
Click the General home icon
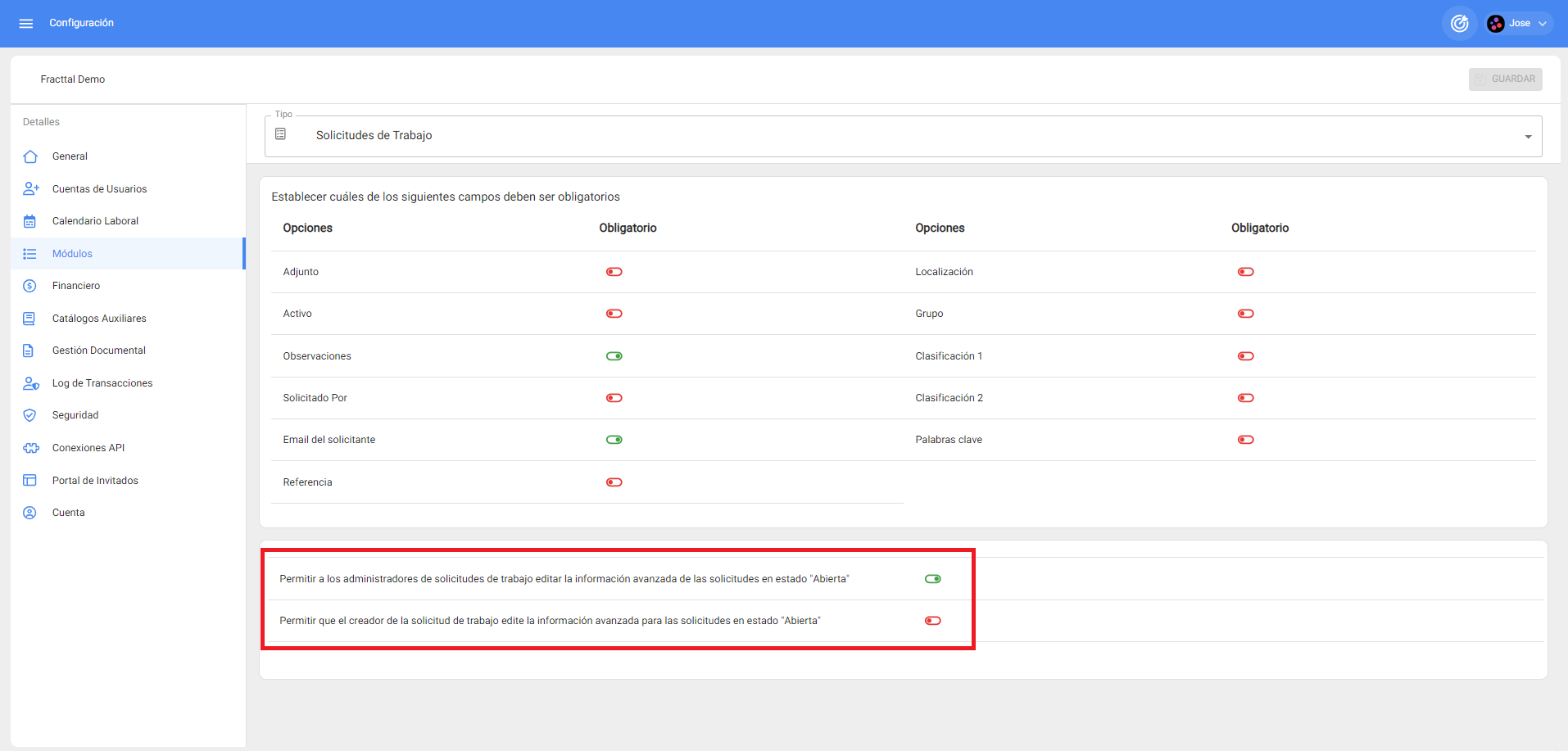coord(30,156)
